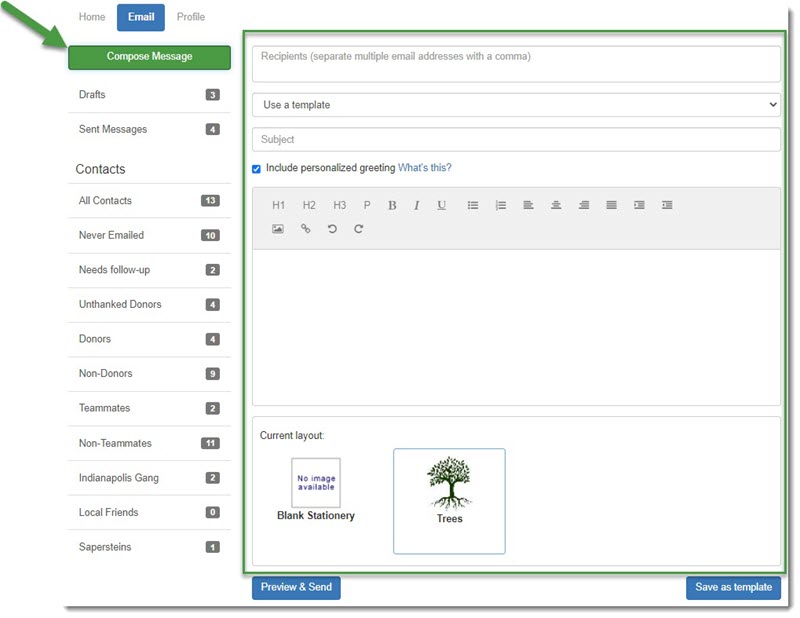The height and width of the screenshot is (618, 800).
Task: Choose the Blank Stationery layout
Action: coord(315,490)
